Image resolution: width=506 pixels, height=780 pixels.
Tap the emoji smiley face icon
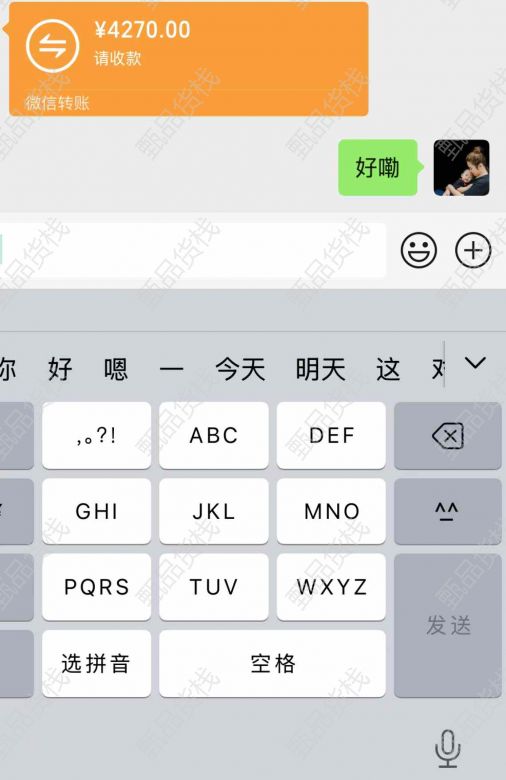(419, 250)
